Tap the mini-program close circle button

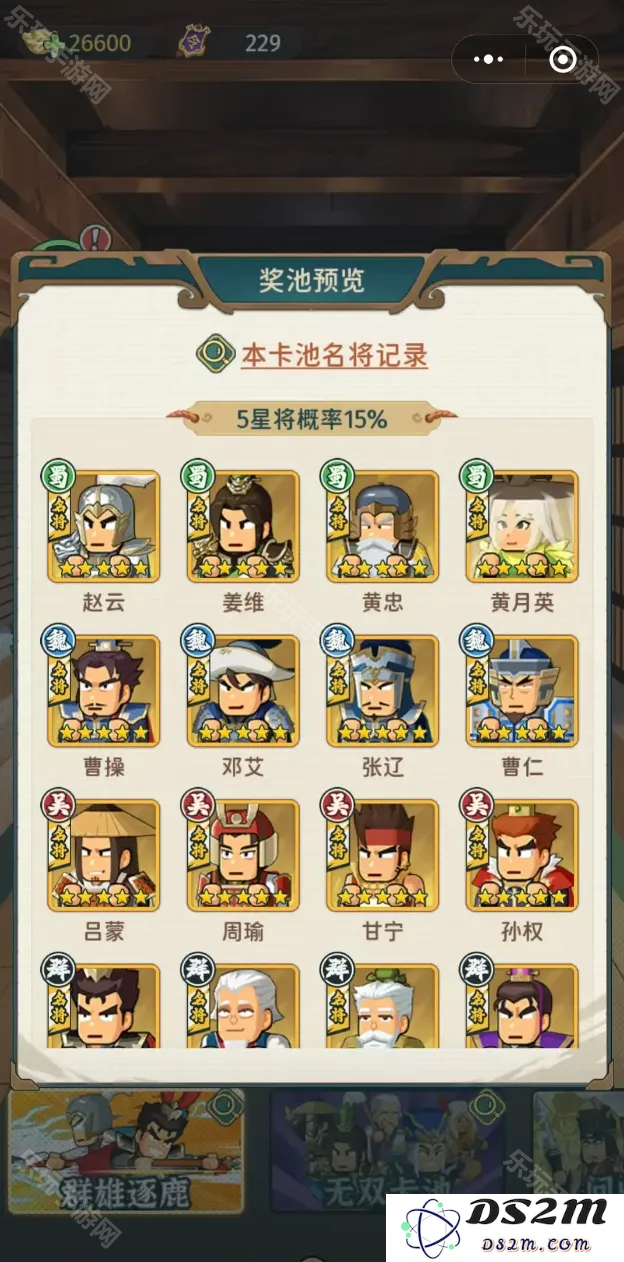(x=563, y=60)
